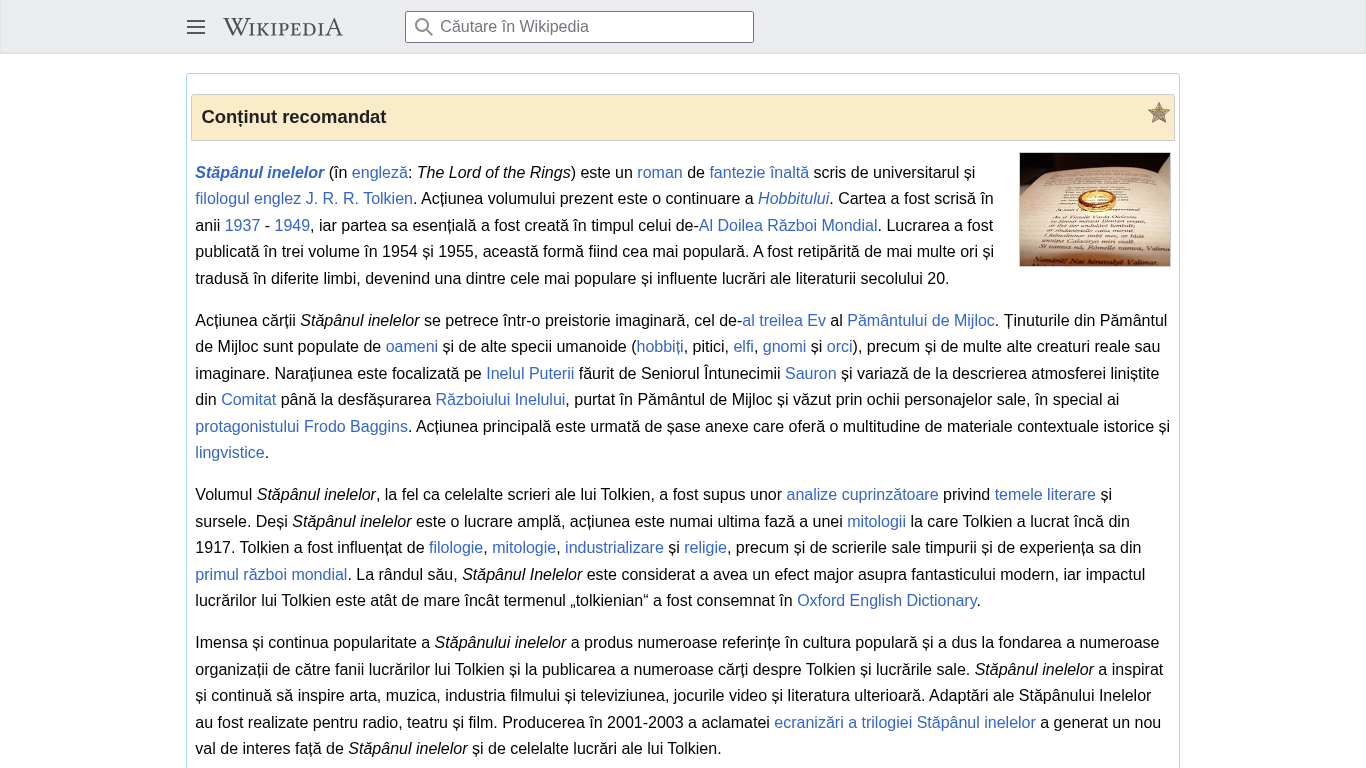The height and width of the screenshot is (768, 1366).
Task: Open the temele literare link
Action: [1045, 494]
